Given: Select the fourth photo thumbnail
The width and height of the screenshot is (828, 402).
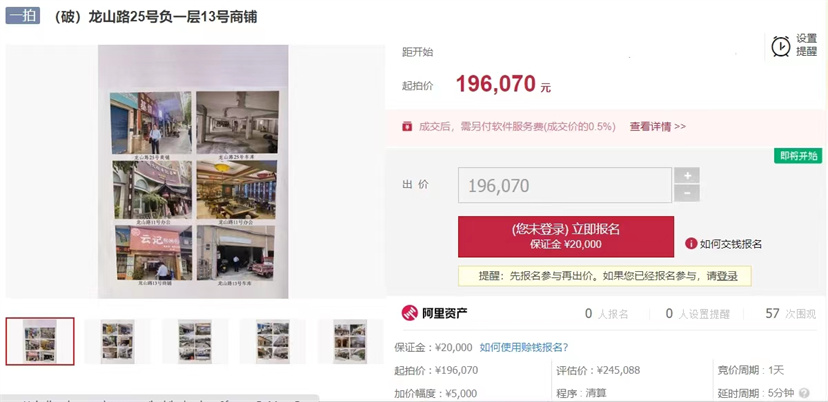Looking at the screenshot, I should tap(273, 341).
